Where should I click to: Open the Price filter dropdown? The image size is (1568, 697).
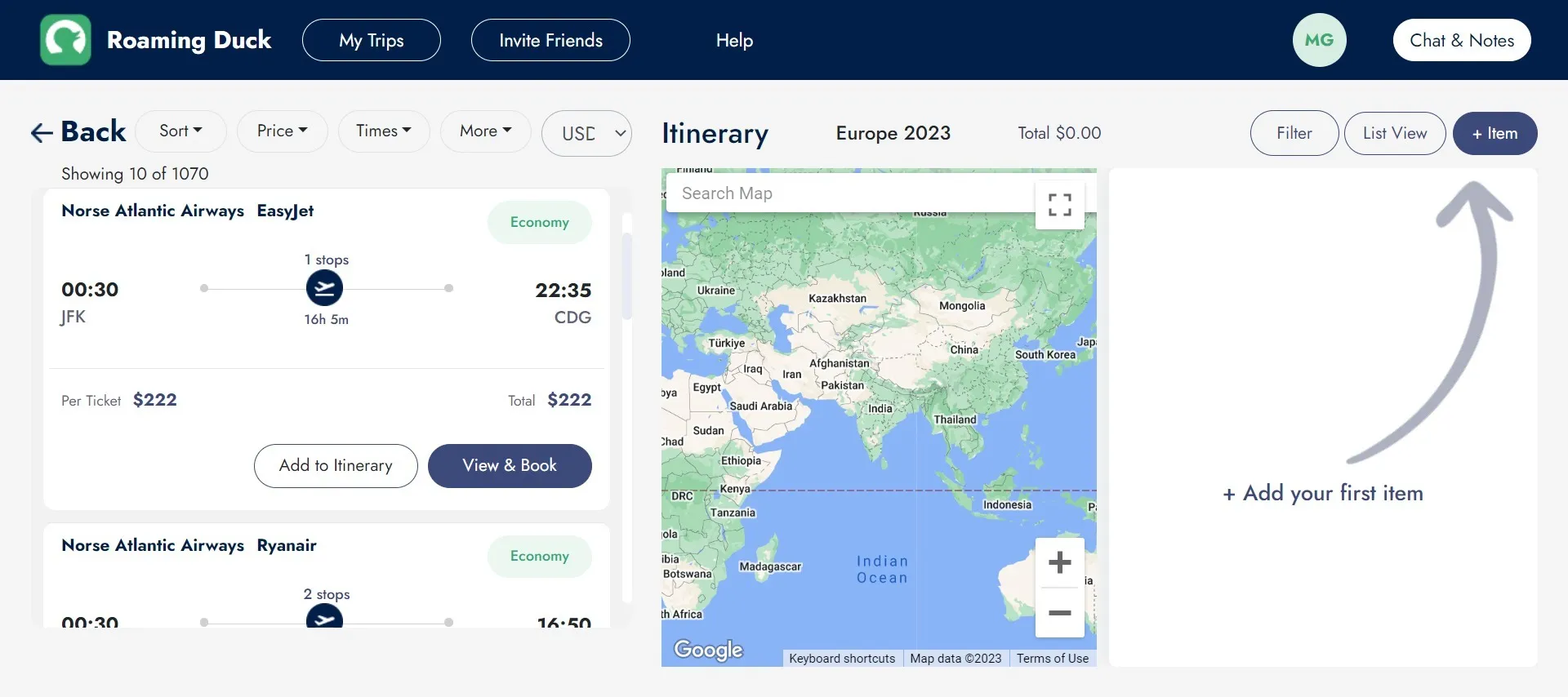click(x=282, y=131)
